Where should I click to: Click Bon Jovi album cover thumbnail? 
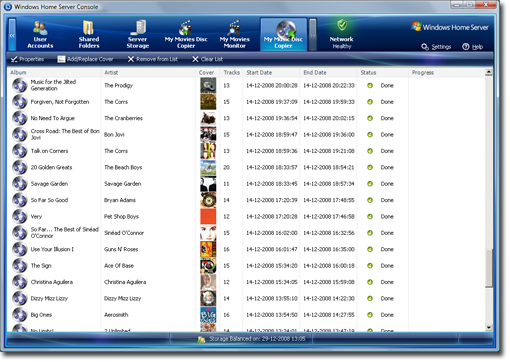[208, 134]
